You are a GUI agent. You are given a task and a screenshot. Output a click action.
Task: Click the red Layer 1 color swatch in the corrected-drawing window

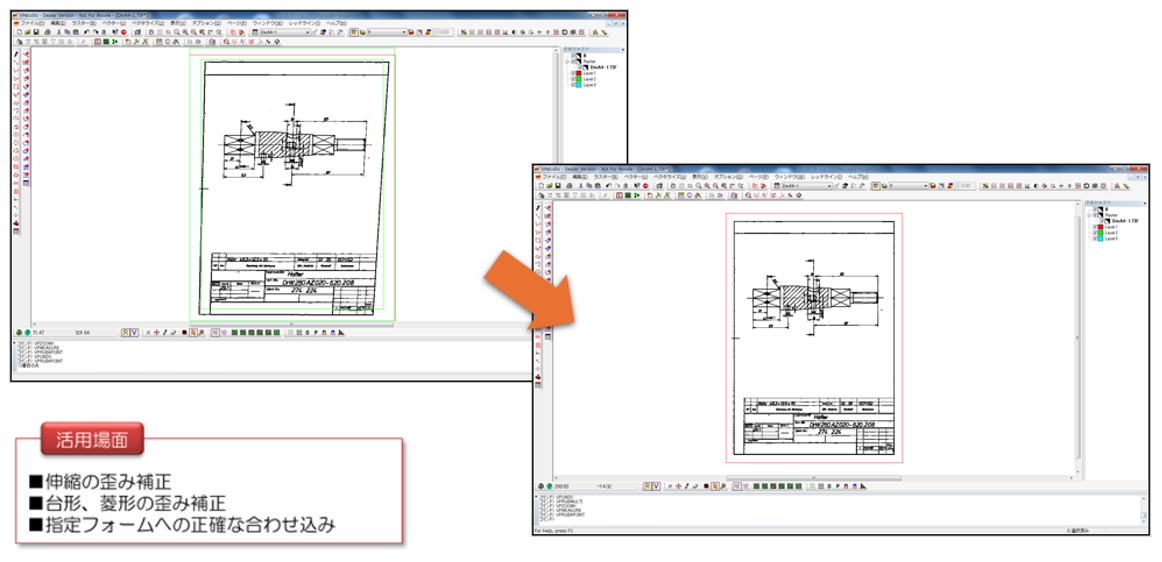(x=1102, y=226)
